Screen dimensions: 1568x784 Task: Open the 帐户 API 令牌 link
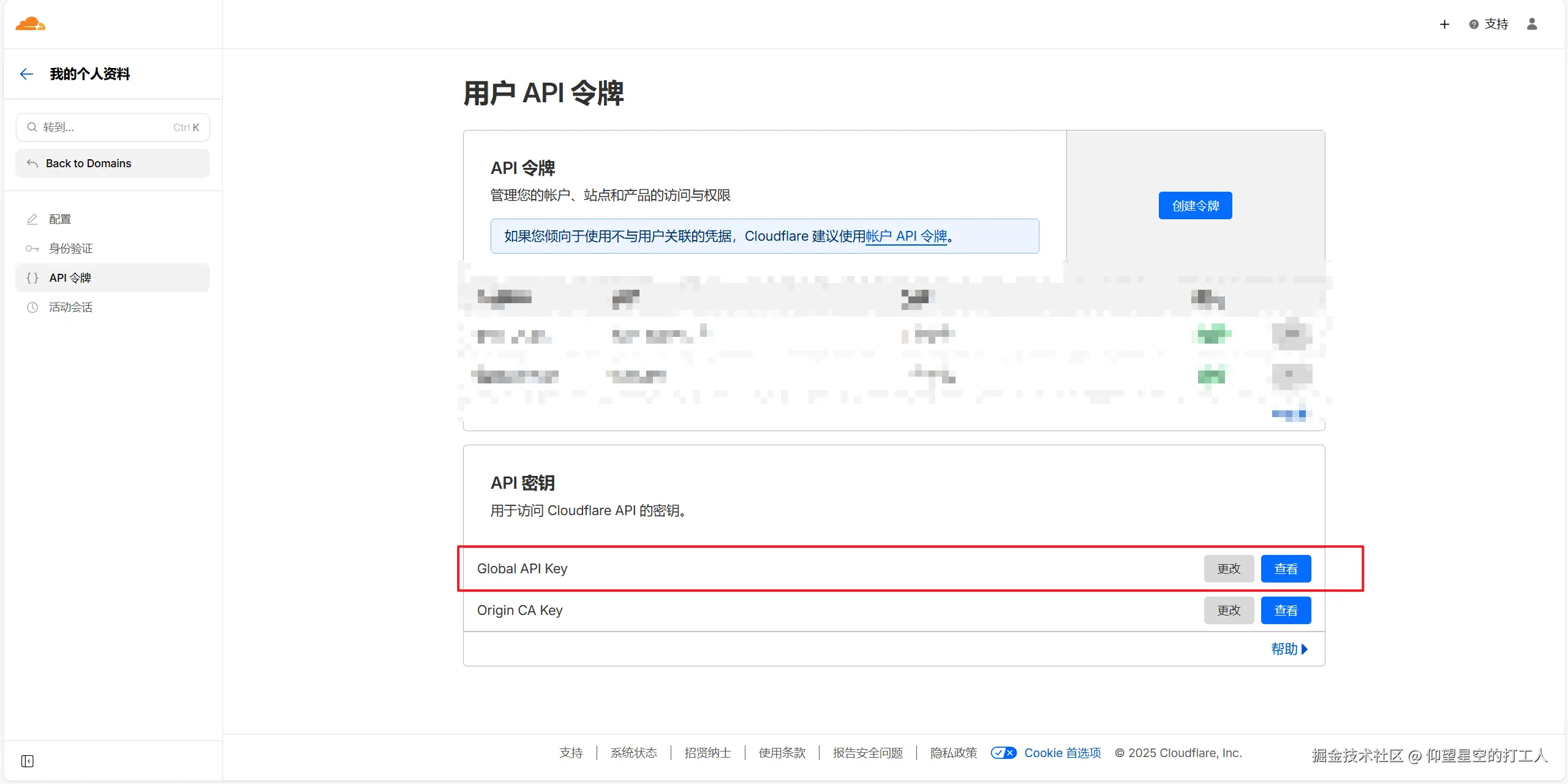(x=906, y=236)
